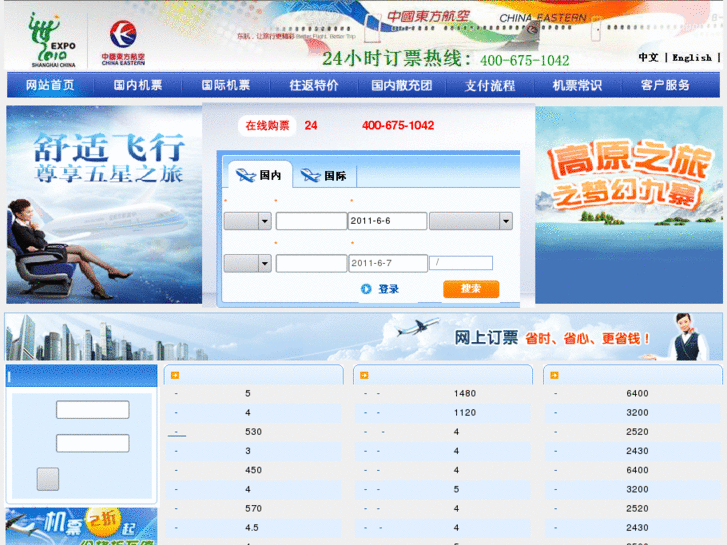The height and width of the screenshot is (545, 727).
Task: Click the 登录 link in search form
Action: [389, 289]
